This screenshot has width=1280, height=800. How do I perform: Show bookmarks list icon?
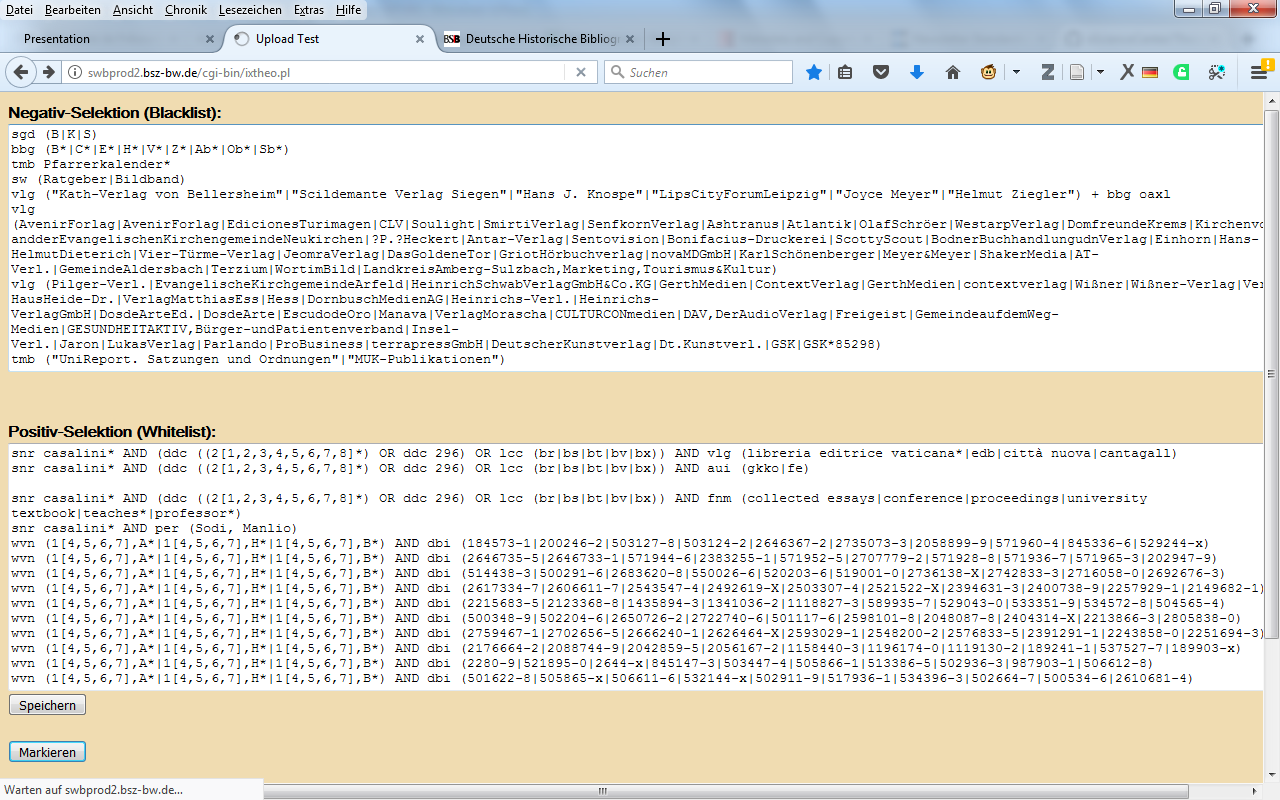pos(845,72)
